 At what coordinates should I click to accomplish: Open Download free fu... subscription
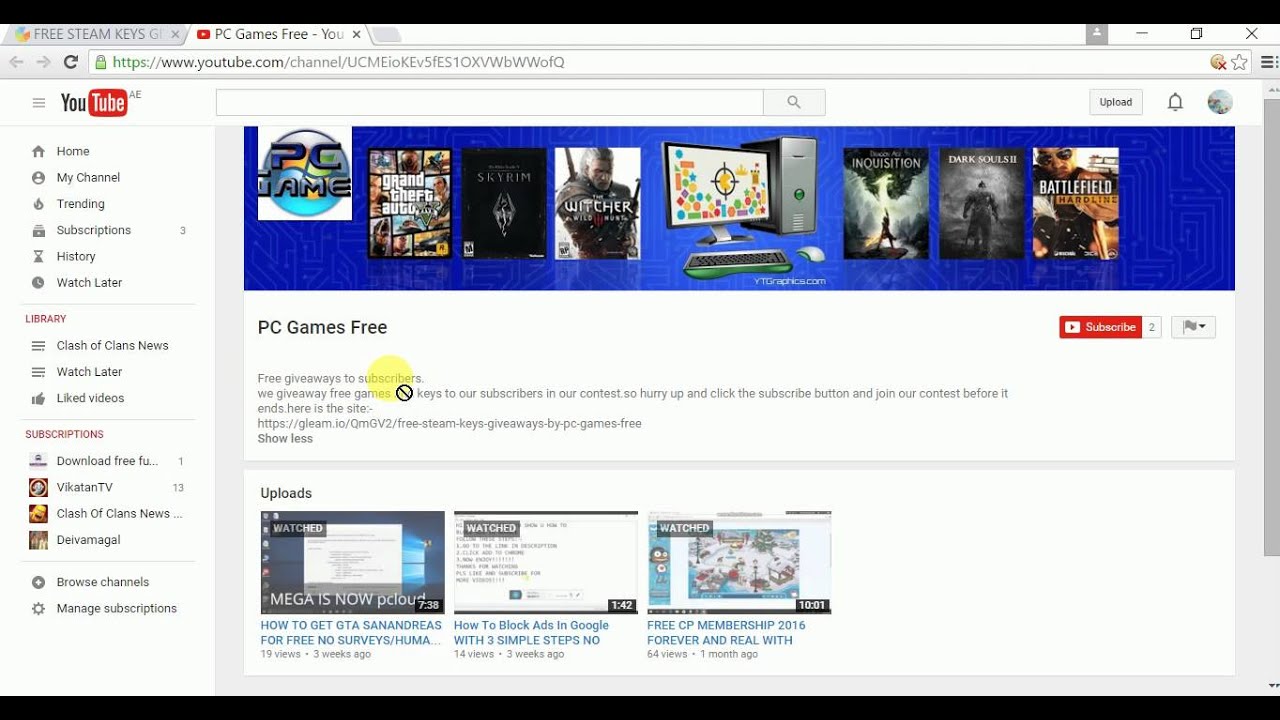coord(107,461)
